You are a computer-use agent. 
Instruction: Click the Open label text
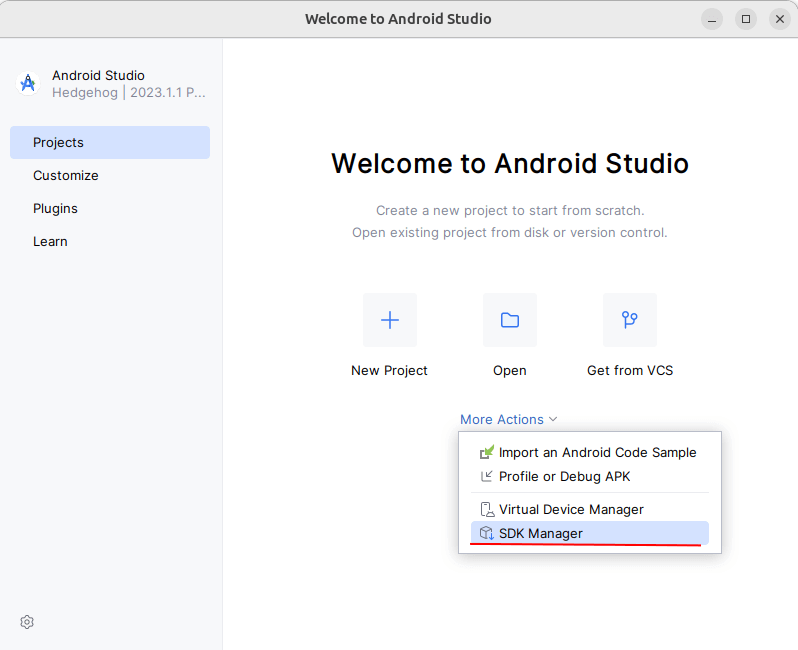[x=509, y=371]
